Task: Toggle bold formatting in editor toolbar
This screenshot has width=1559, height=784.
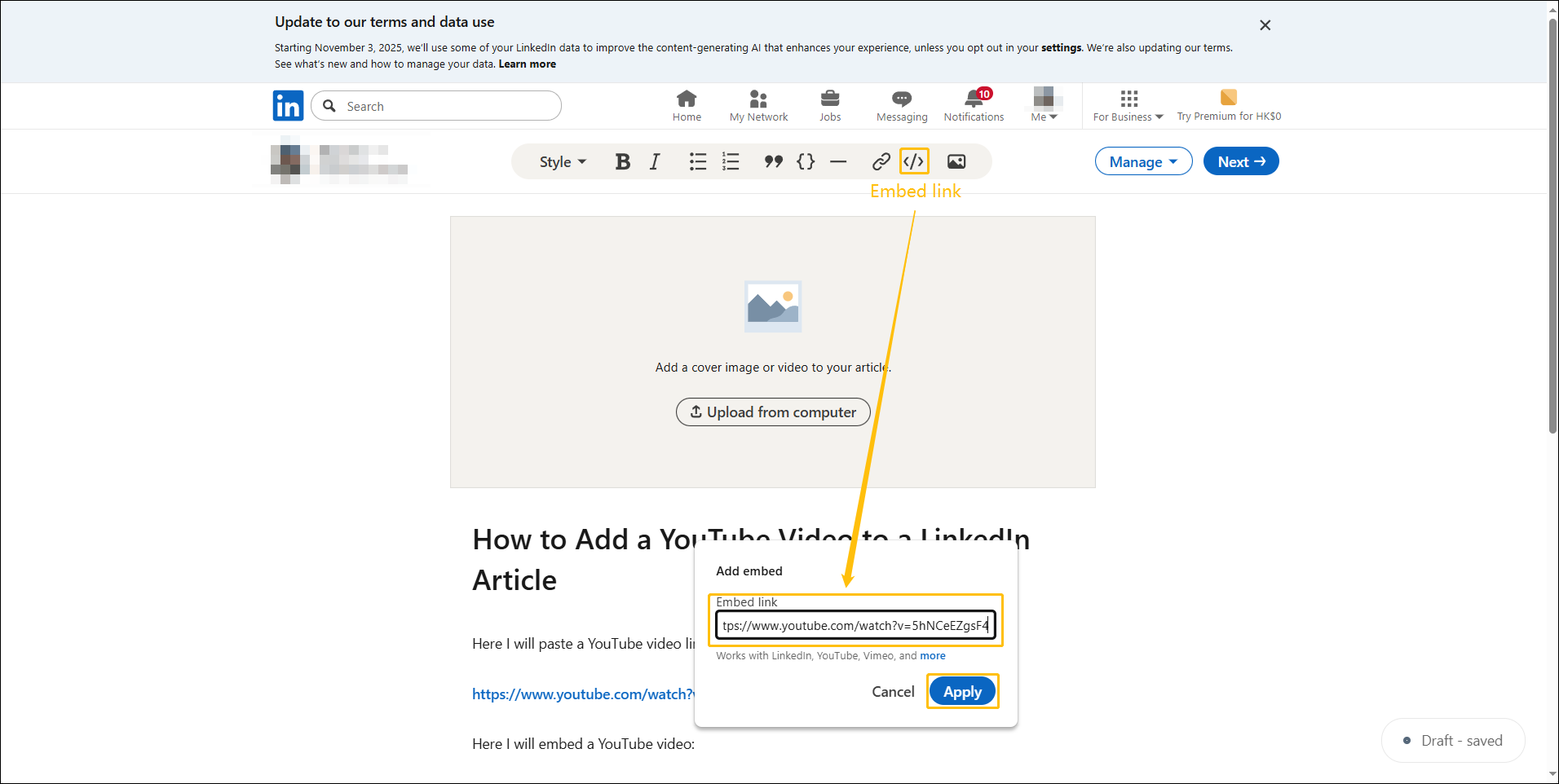Action: point(623,162)
